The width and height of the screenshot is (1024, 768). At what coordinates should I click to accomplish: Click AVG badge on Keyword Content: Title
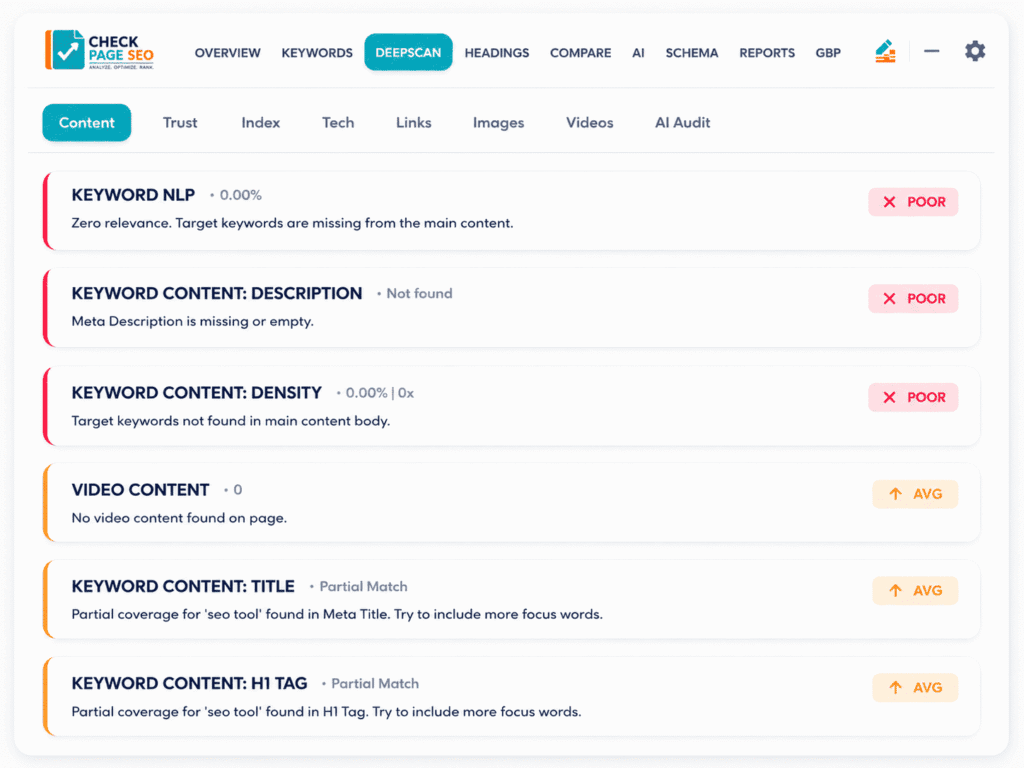click(915, 590)
